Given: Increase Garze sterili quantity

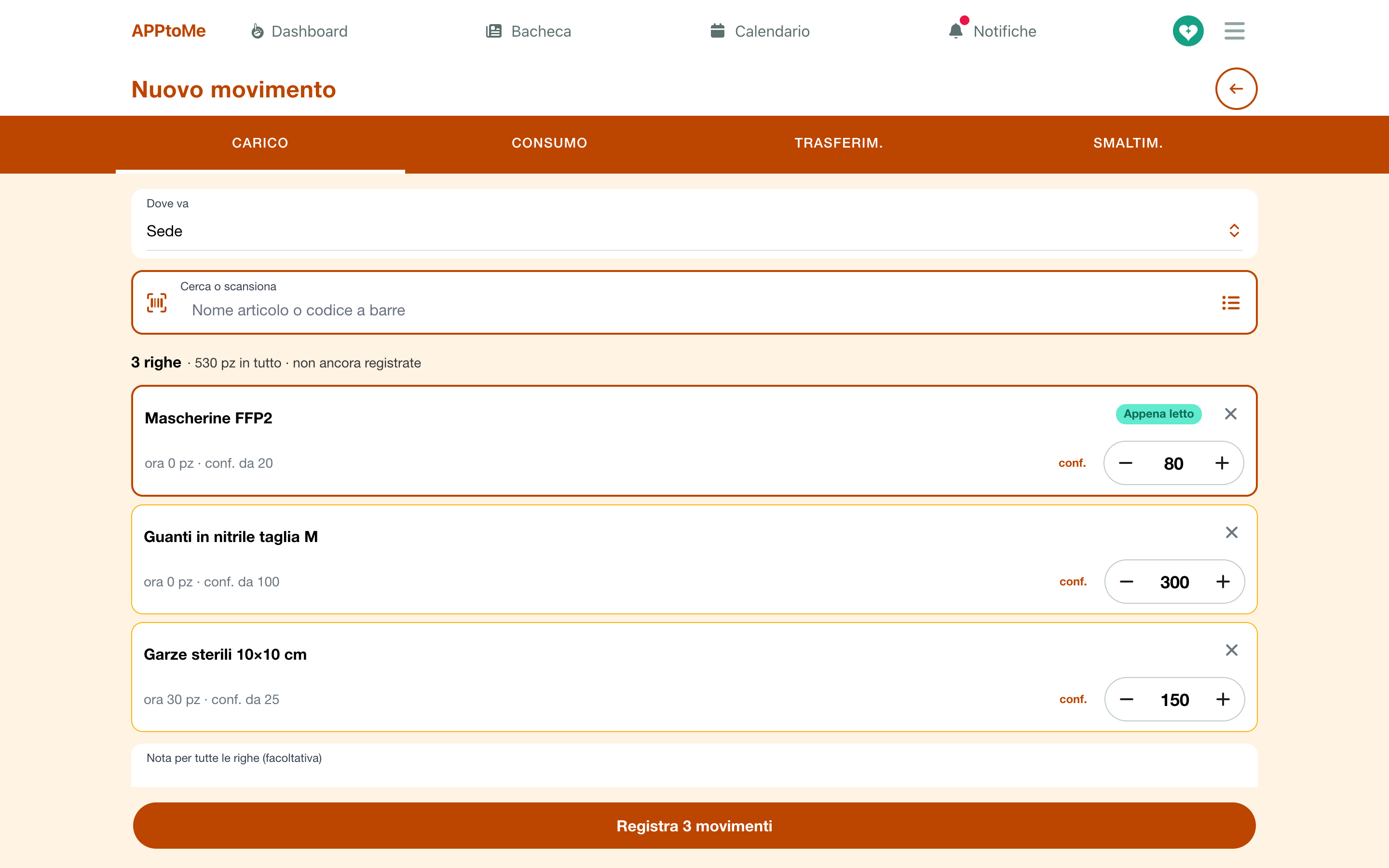Looking at the screenshot, I should tap(1223, 700).
